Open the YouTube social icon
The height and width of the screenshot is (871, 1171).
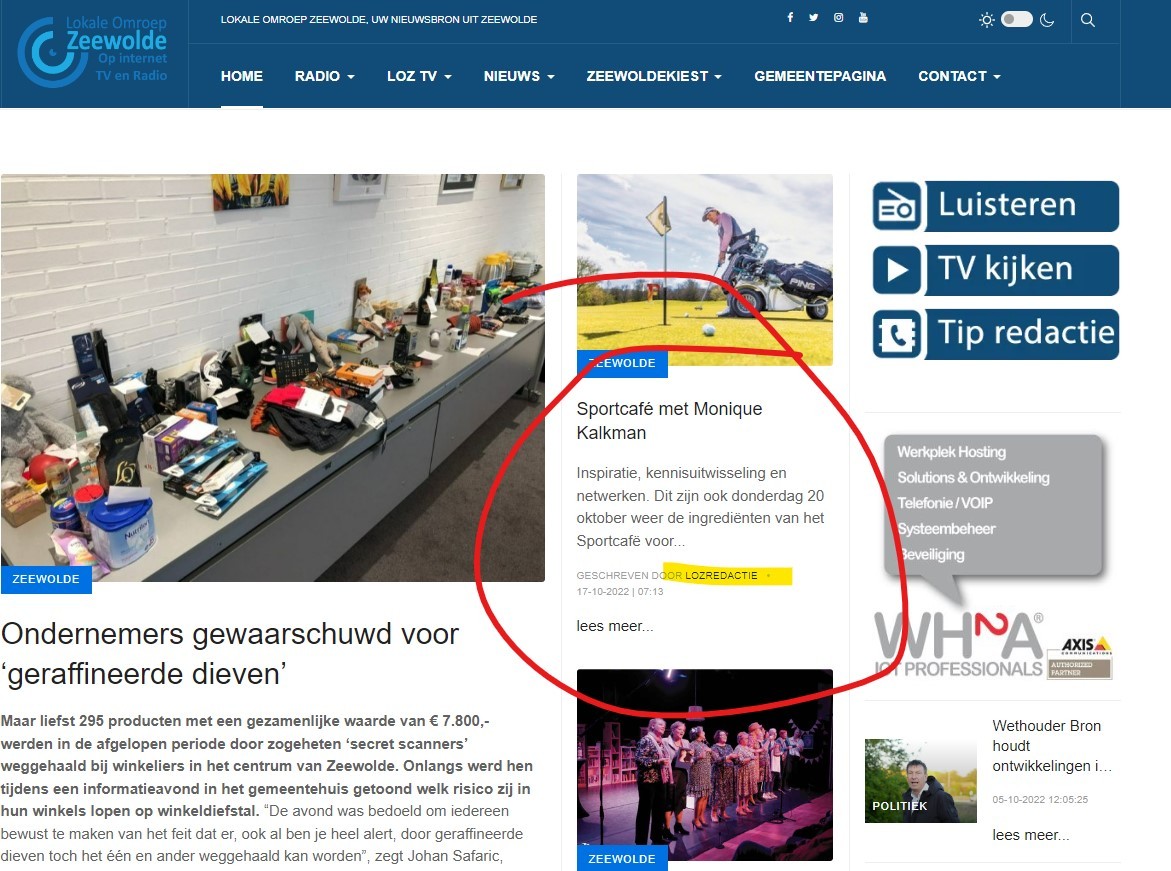864,18
